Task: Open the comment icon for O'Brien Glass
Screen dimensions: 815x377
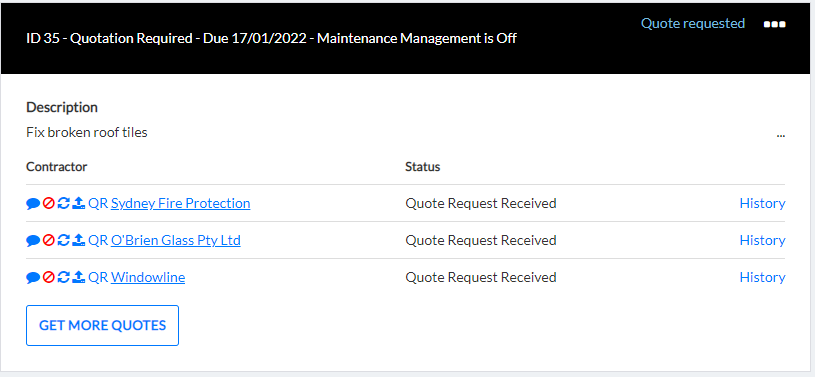Action: tap(33, 241)
